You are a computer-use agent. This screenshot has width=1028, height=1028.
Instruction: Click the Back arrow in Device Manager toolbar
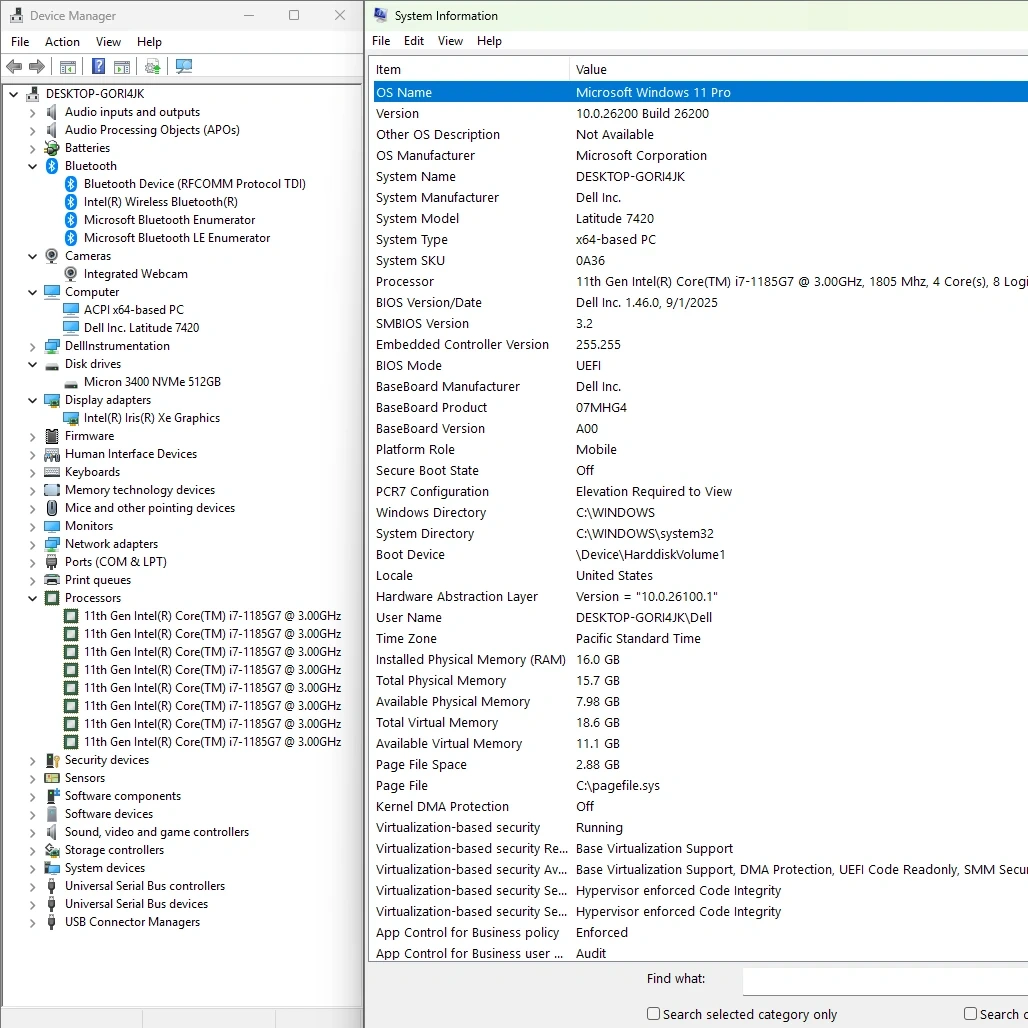click(14, 67)
